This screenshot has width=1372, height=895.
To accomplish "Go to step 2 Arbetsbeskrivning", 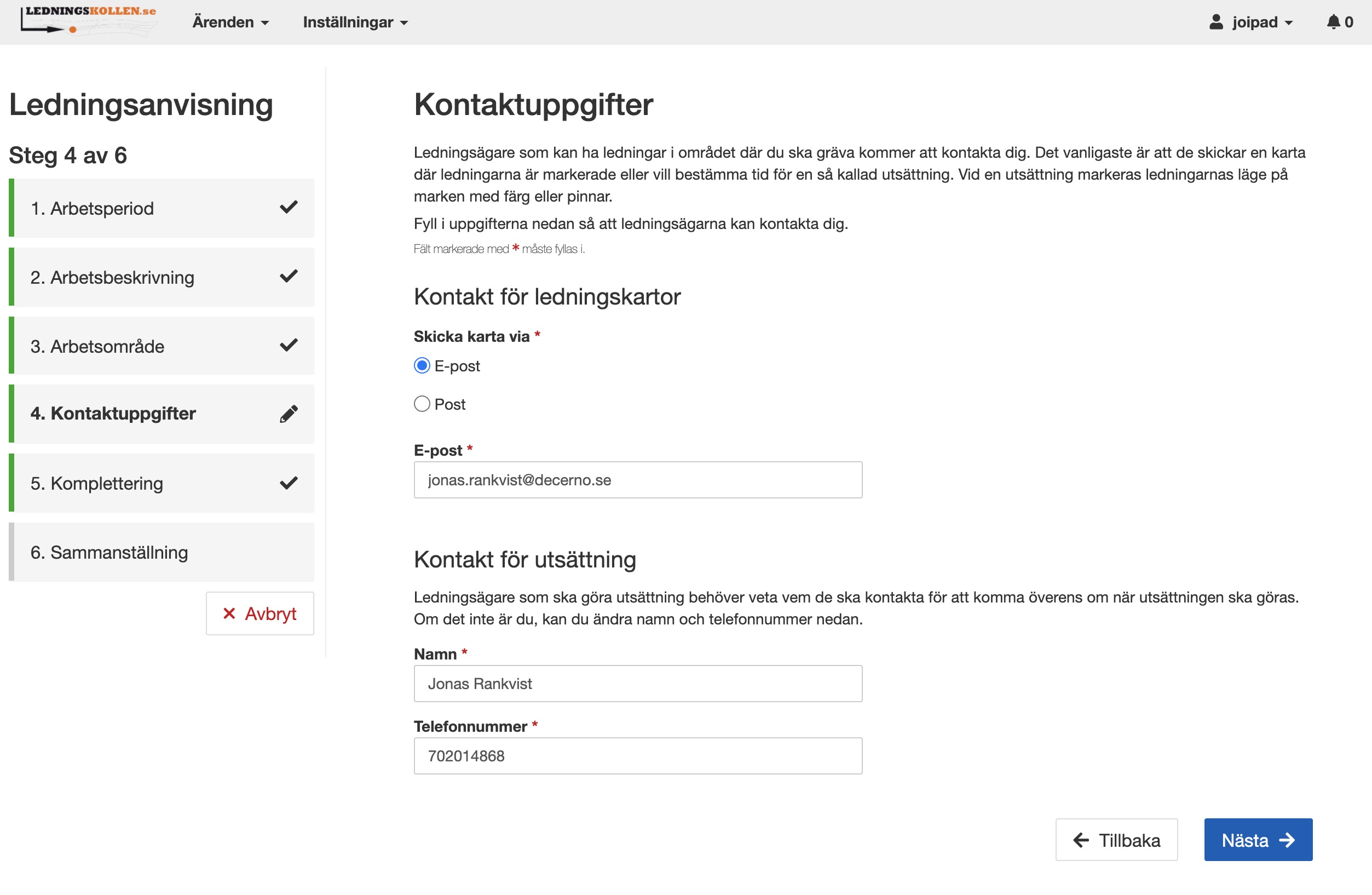I will [x=162, y=277].
